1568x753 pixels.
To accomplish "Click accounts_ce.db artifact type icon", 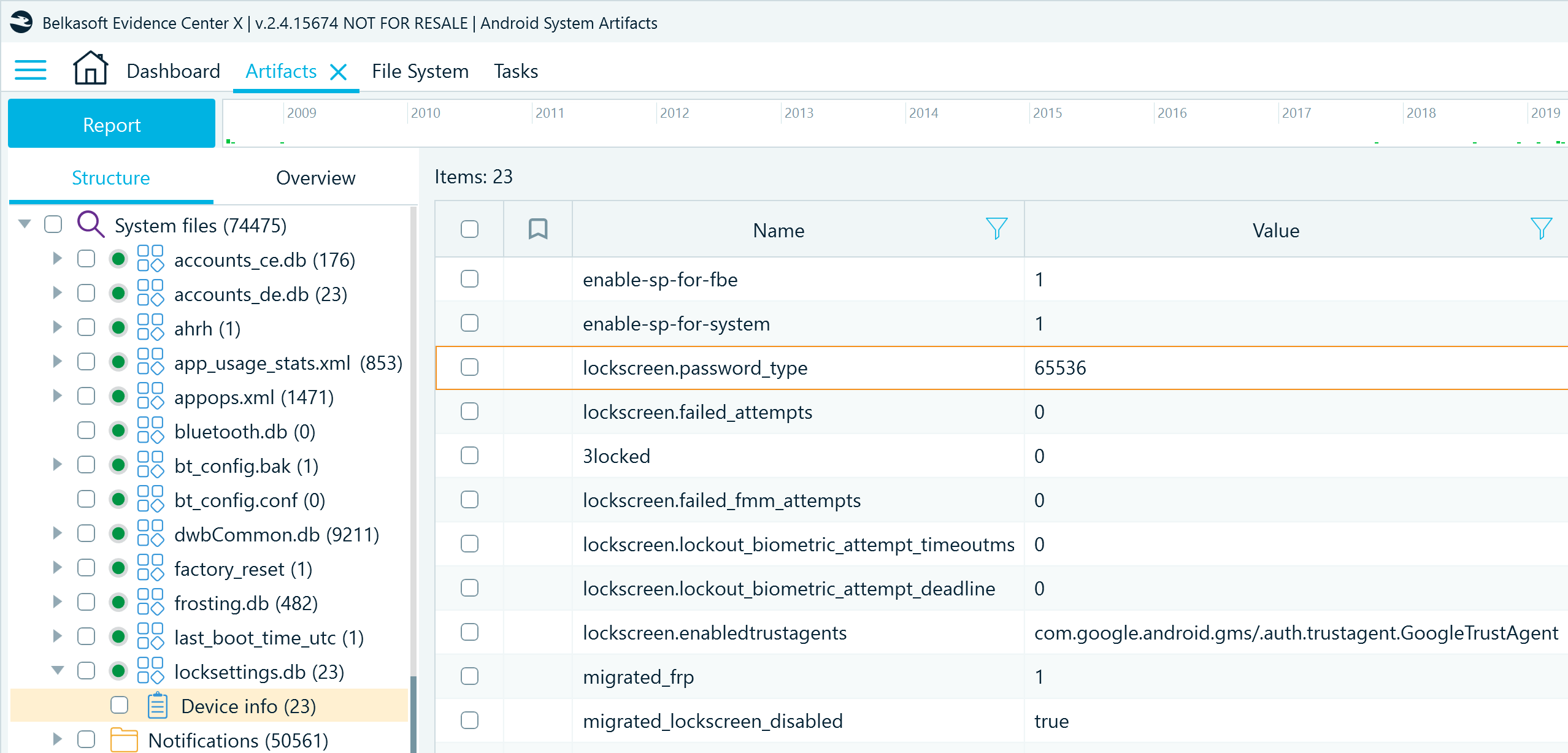I will click(x=150, y=259).
